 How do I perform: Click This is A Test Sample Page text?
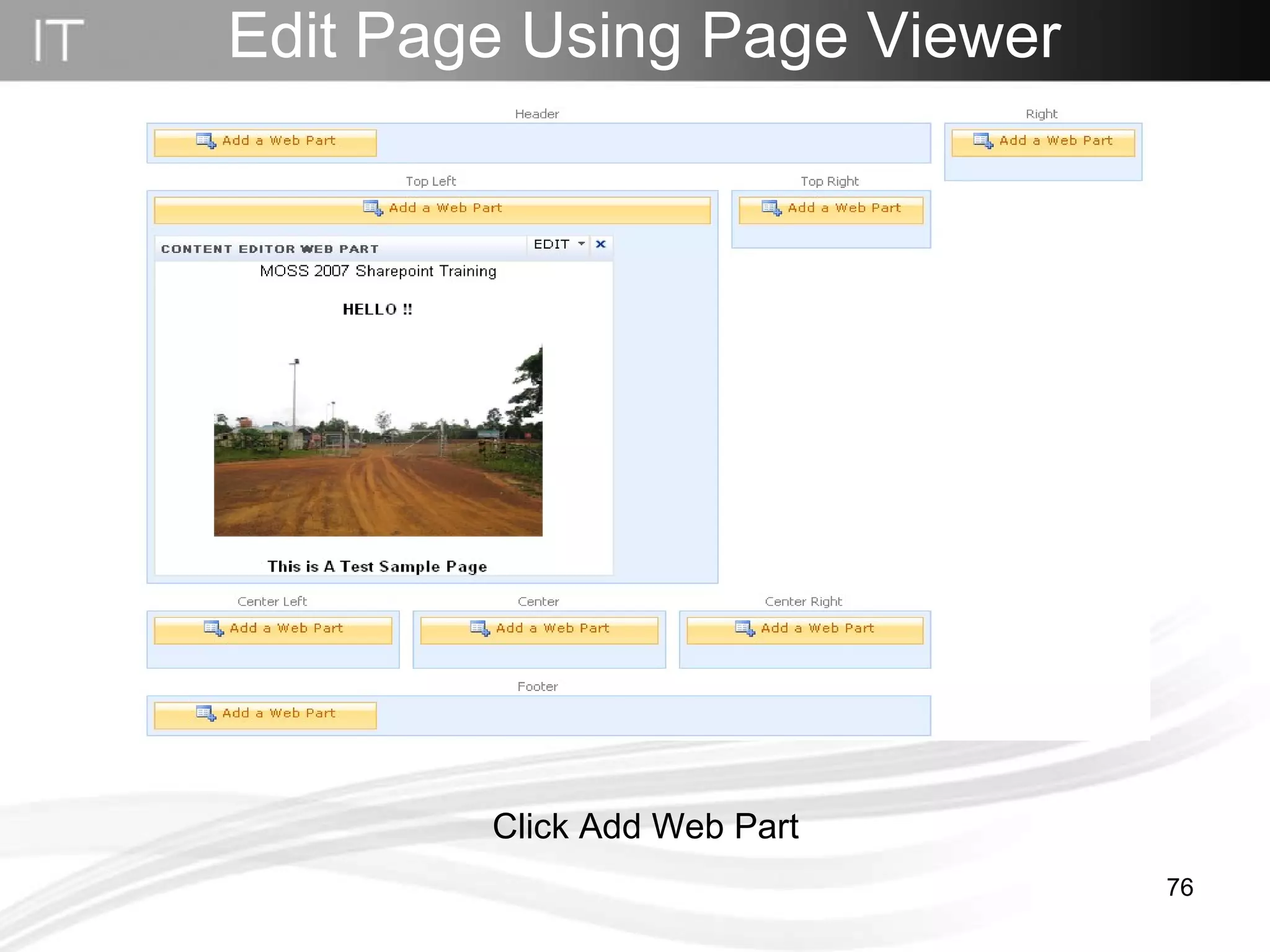tap(377, 566)
